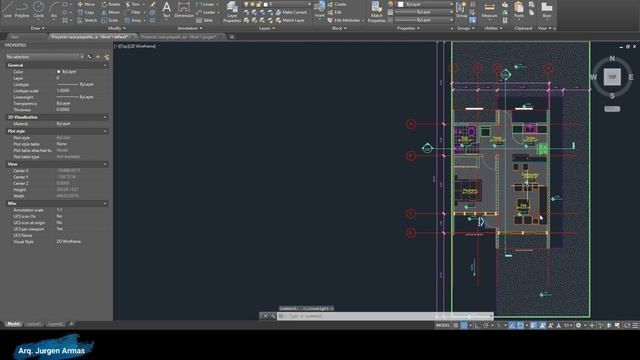This screenshot has width=640, height=360.
Task: Click the Quick Select icon in Properties
Action: coord(107,57)
